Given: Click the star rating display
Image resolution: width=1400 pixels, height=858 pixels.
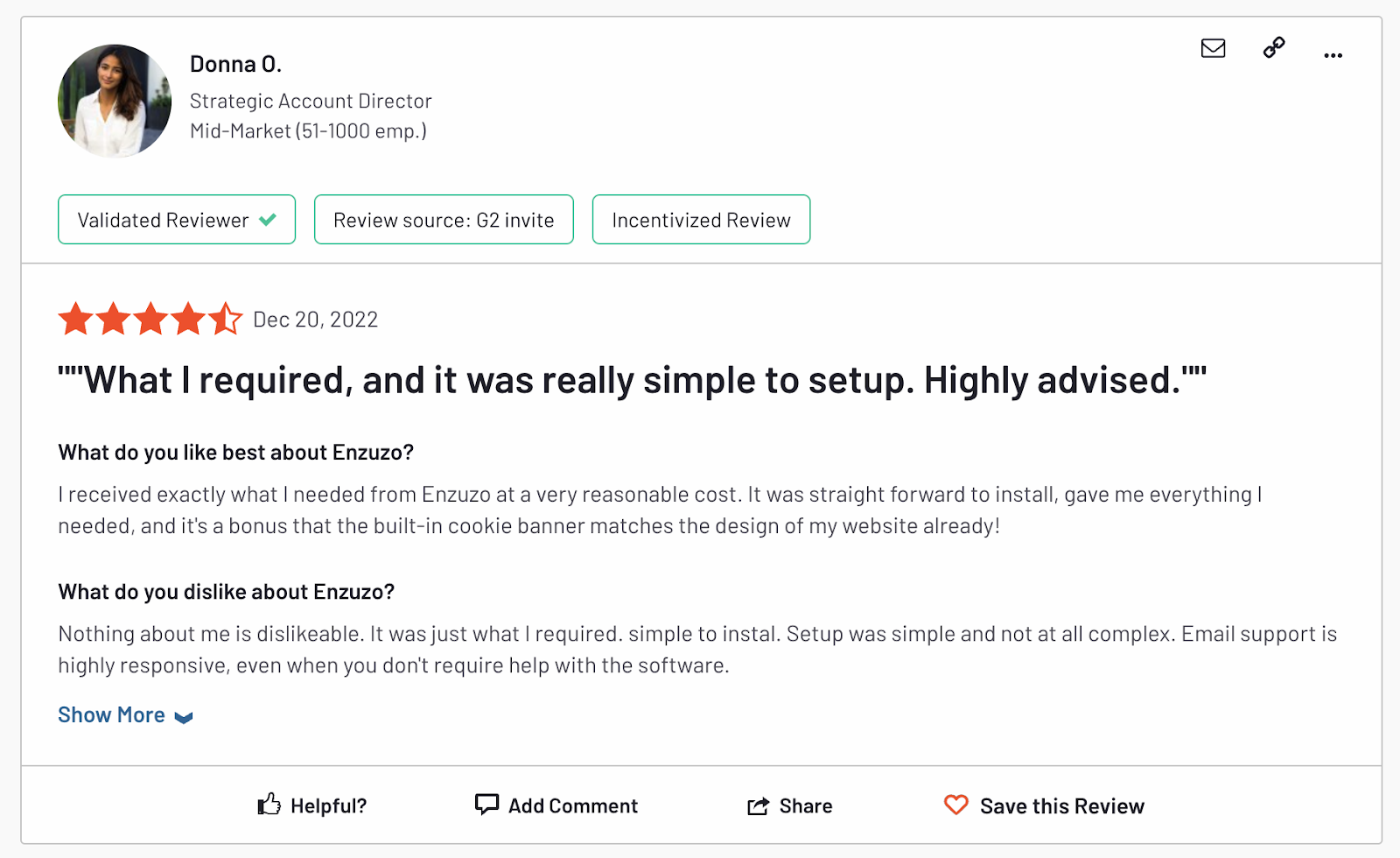Looking at the screenshot, I should tap(150, 320).
